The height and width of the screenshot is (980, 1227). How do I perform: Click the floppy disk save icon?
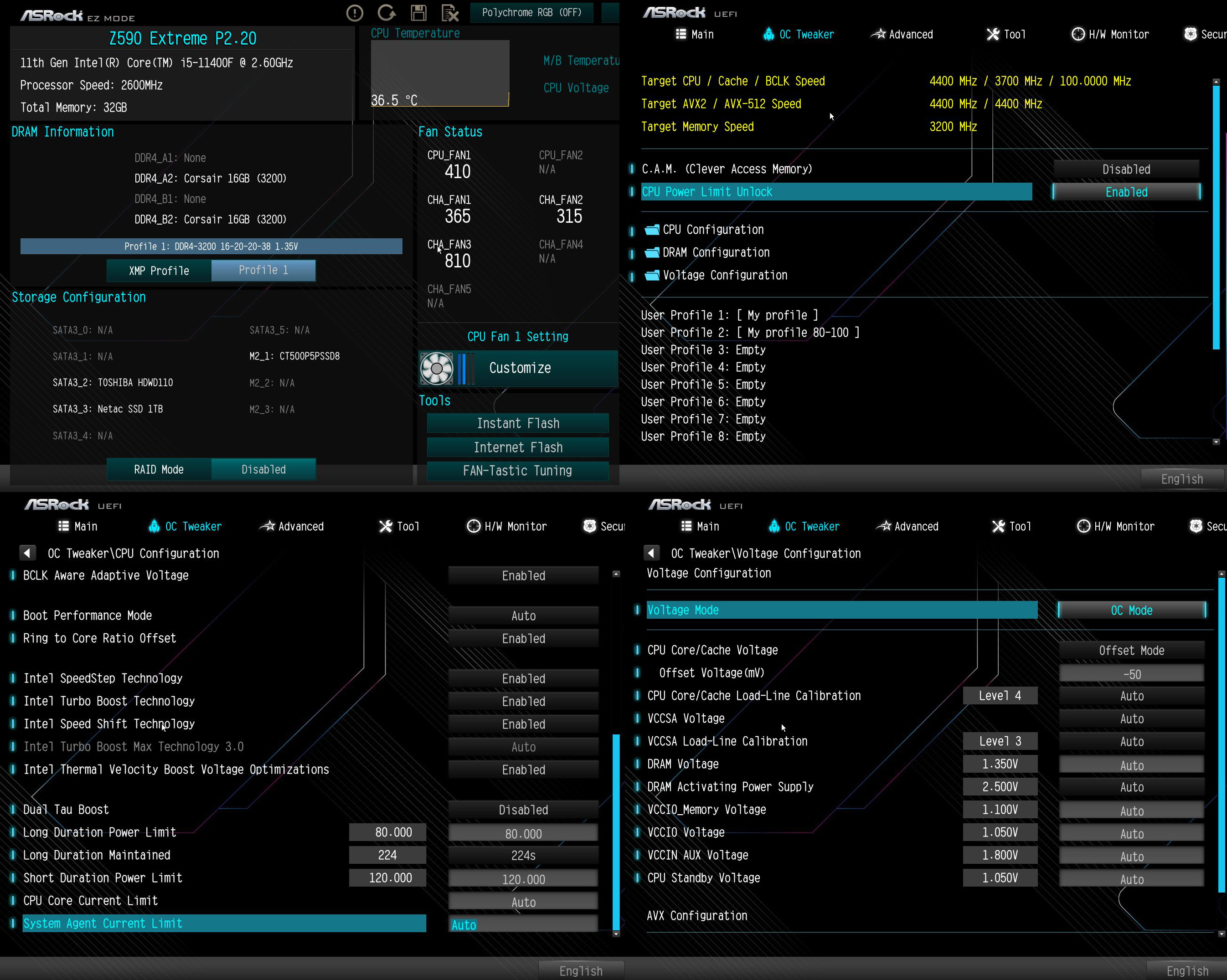(x=419, y=13)
